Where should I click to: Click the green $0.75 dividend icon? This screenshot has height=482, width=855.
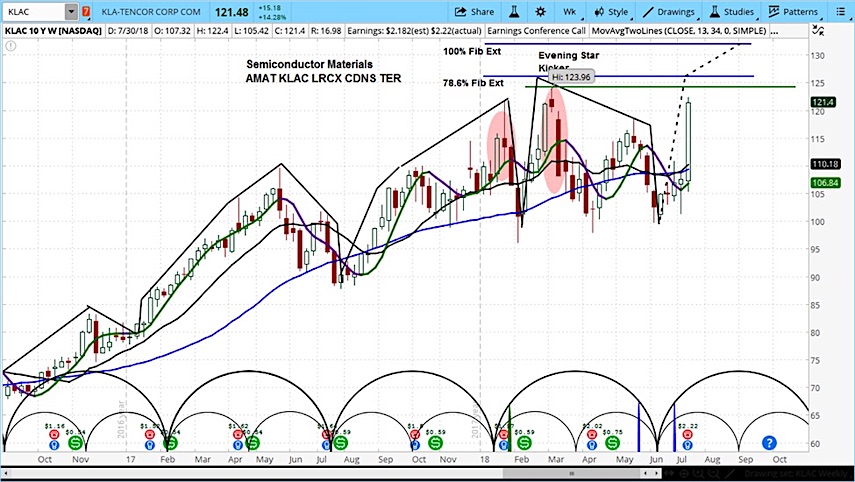612,443
